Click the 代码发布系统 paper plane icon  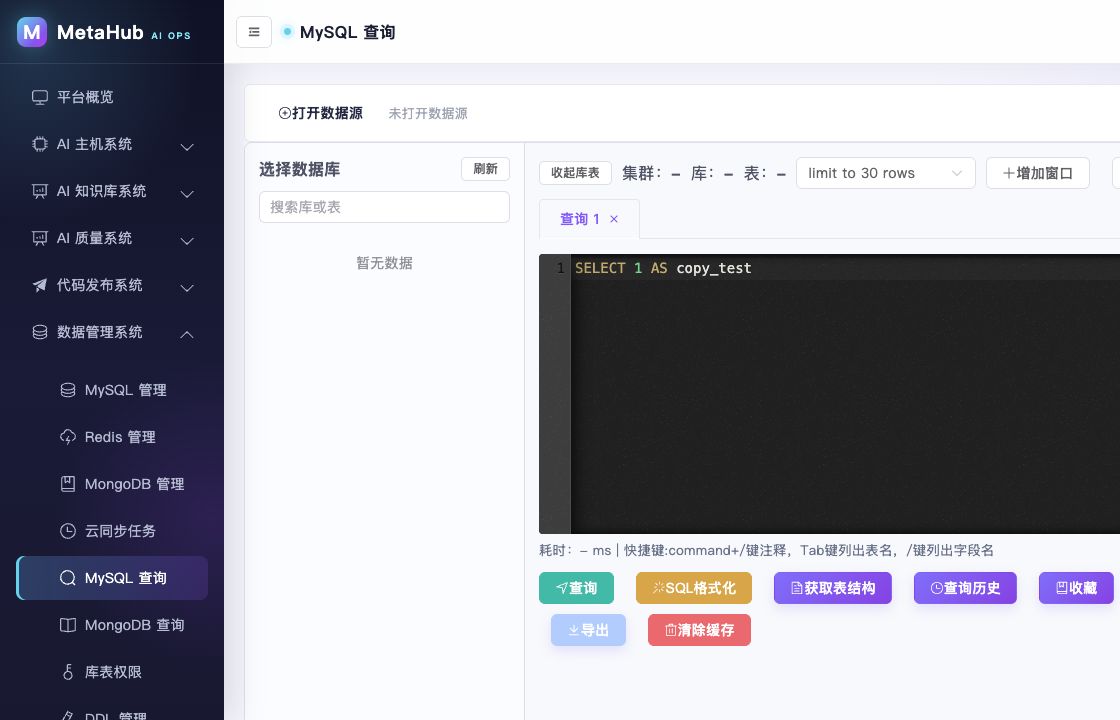[40, 286]
